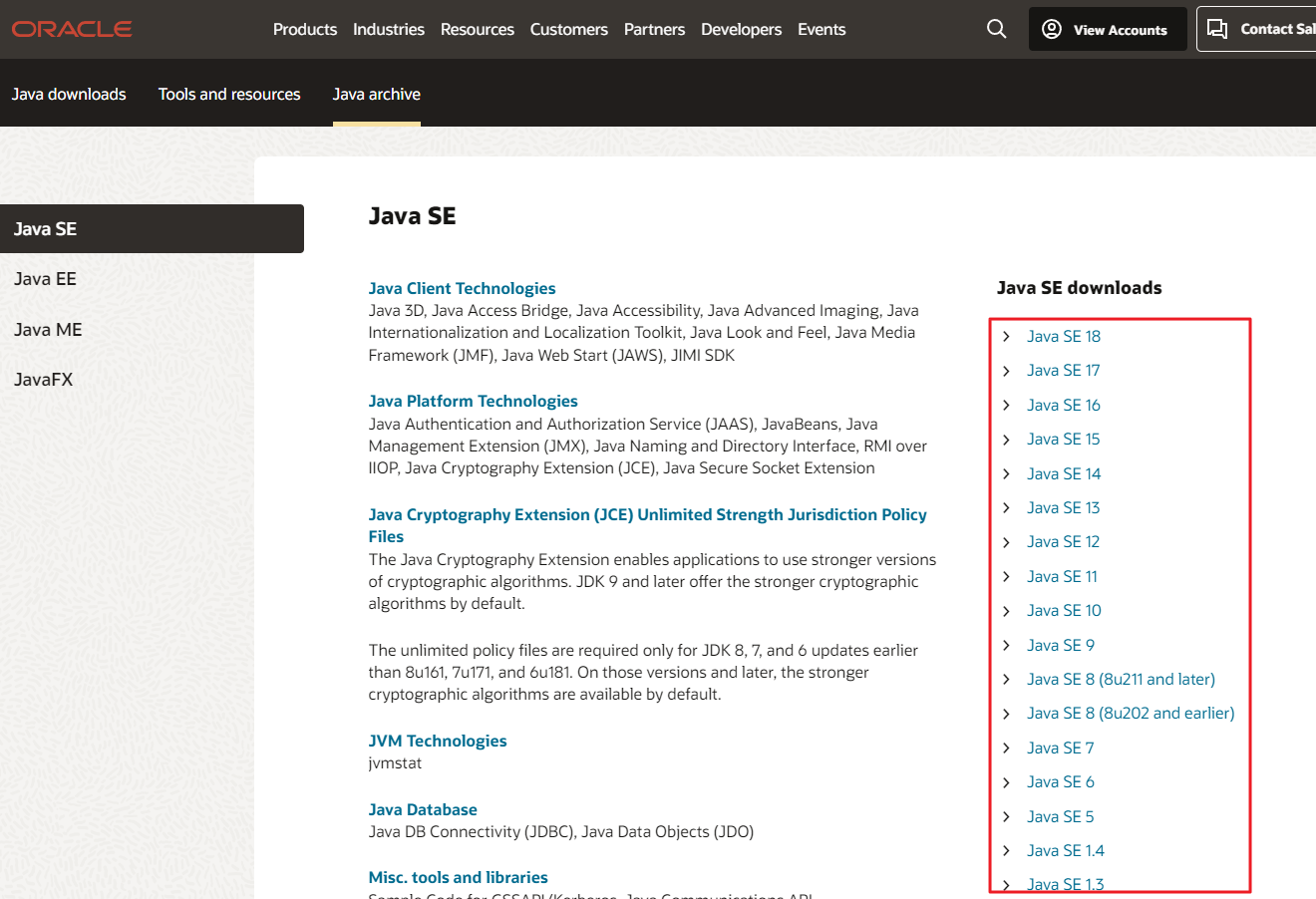Expand chevron next to Java SE 10
The image size is (1316, 899).
(x=1006, y=611)
